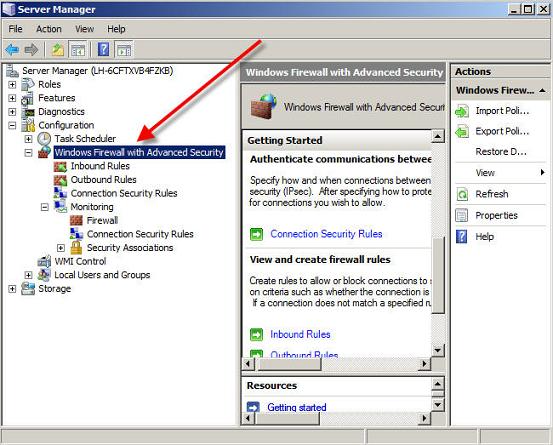The height and width of the screenshot is (445, 553).
Task: Click the Resources horizontal scrollbar thumb
Action: coord(287,419)
